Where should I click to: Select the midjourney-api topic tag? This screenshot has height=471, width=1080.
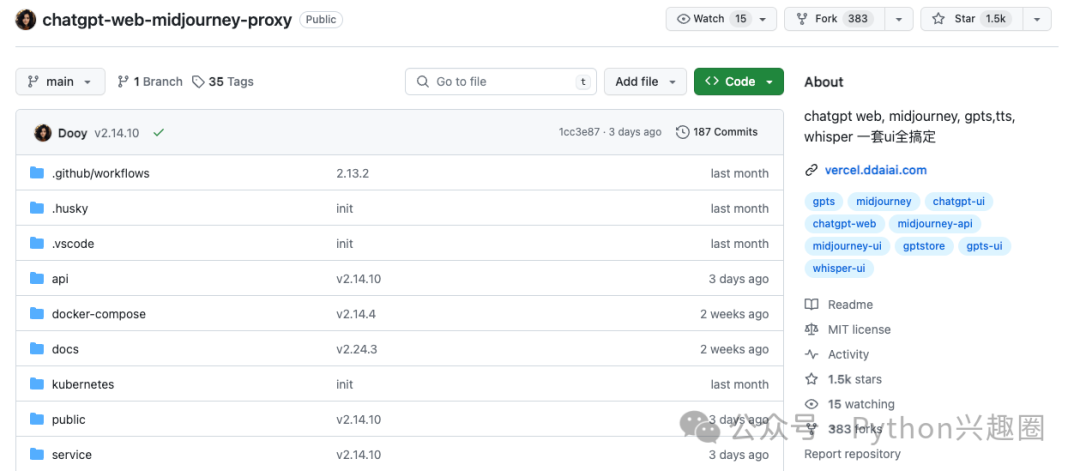(x=935, y=224)
